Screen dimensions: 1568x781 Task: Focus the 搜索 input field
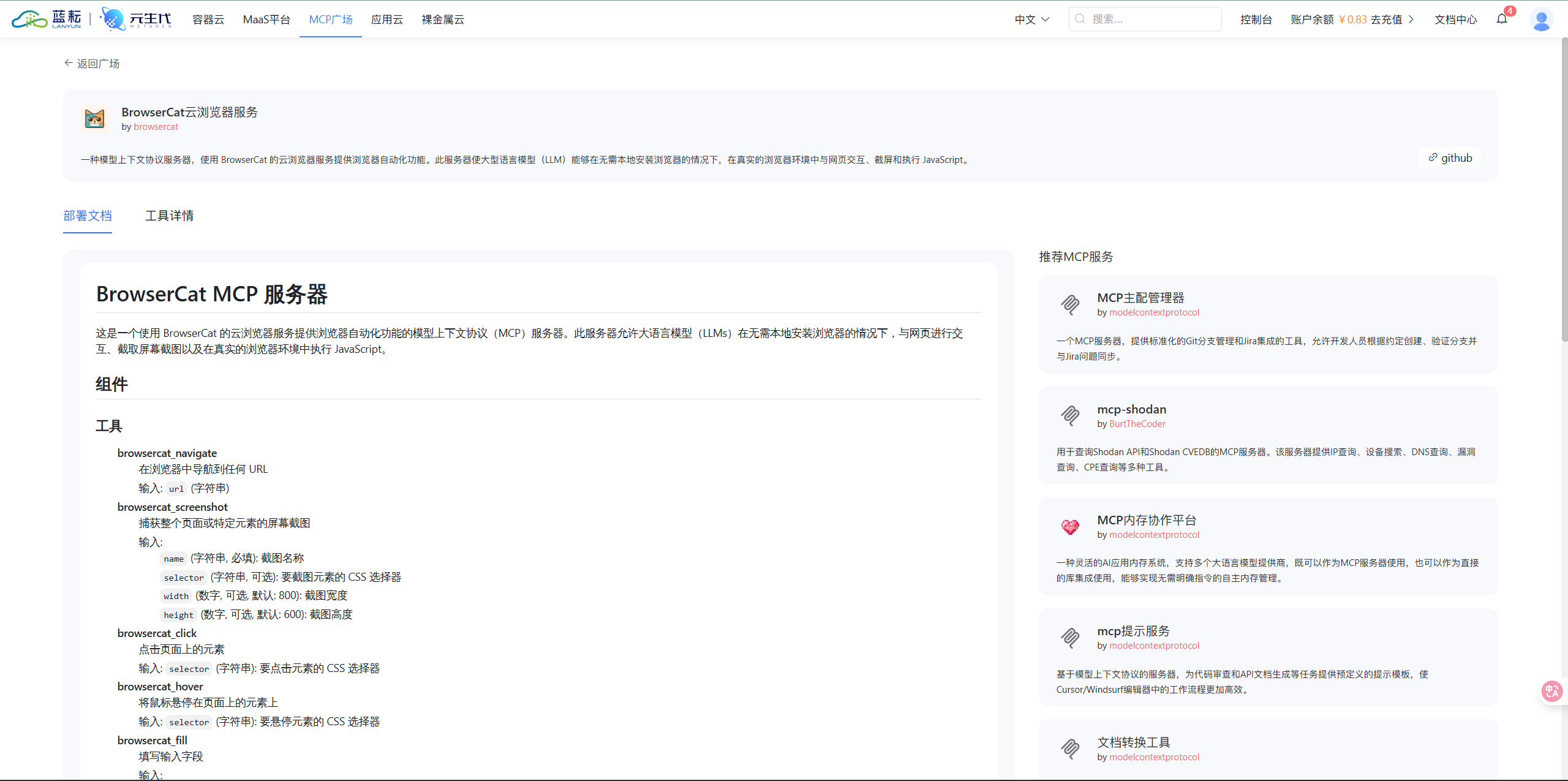click(x=1145, y=19)
